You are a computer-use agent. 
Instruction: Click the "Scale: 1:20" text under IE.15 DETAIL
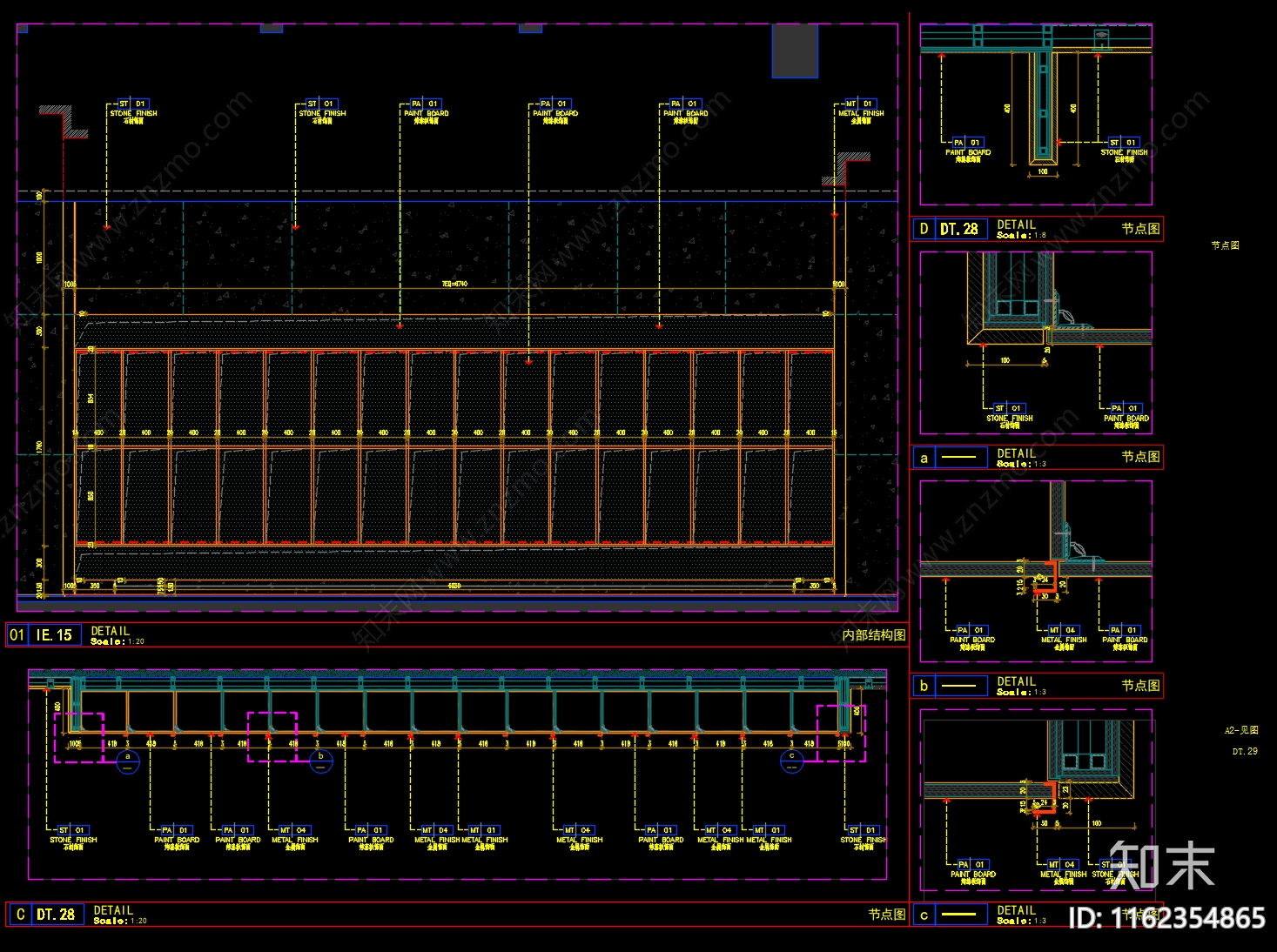118,641
